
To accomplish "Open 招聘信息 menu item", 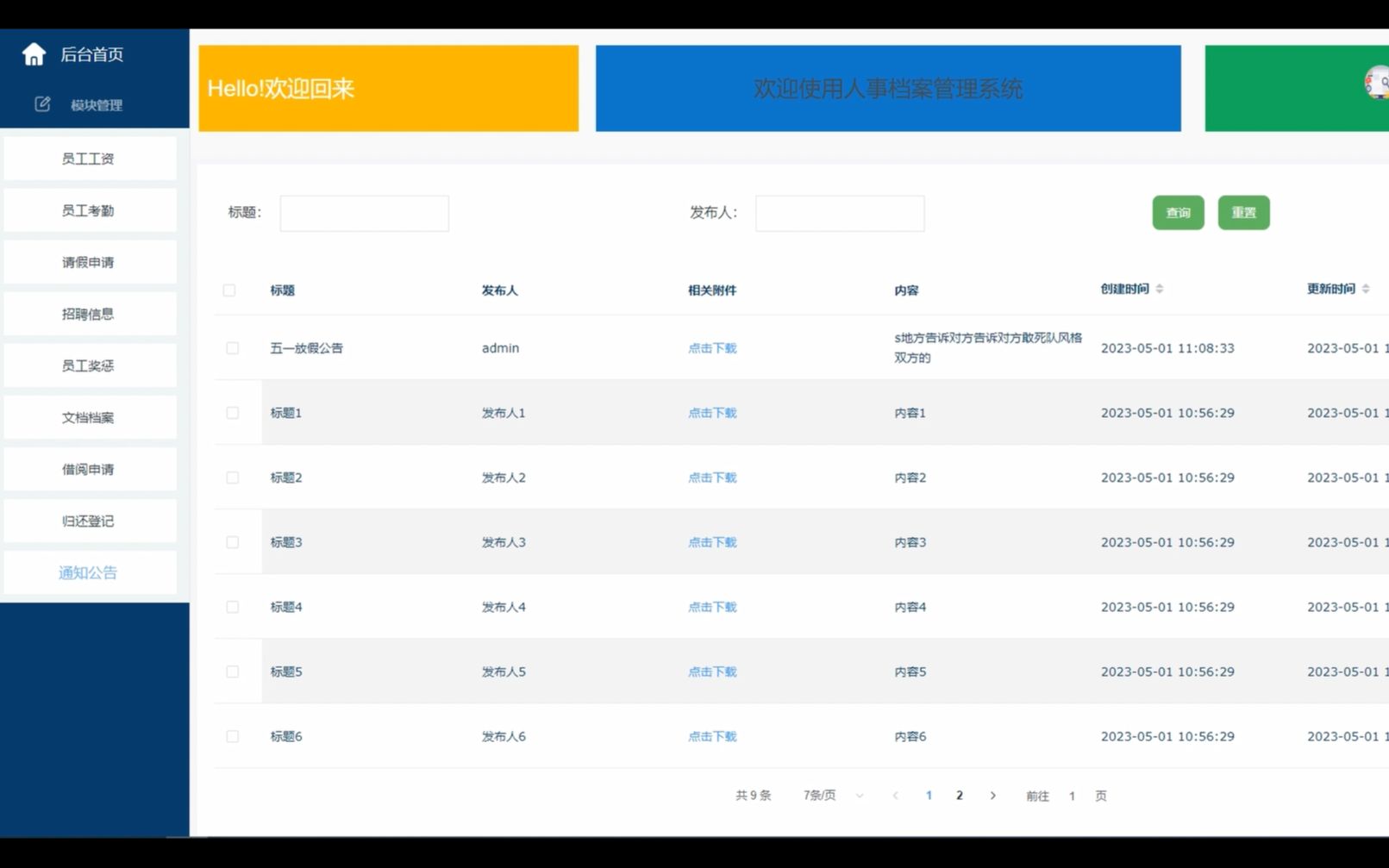I will (90, 314).
